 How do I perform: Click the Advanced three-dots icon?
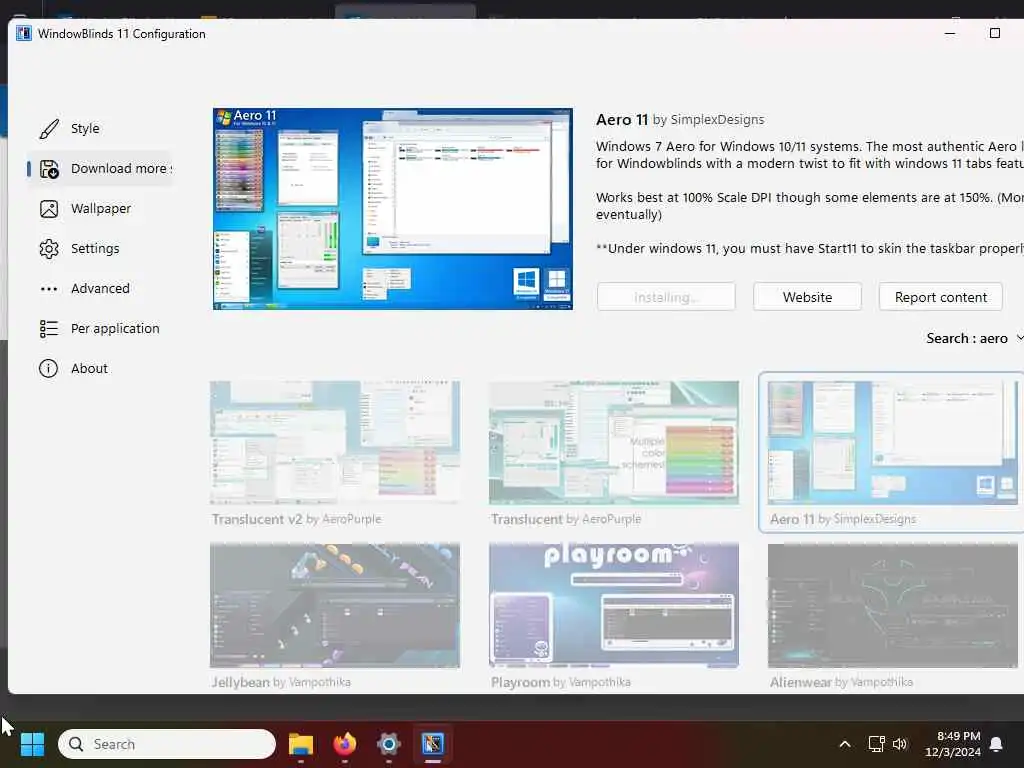tap(49, 289)
